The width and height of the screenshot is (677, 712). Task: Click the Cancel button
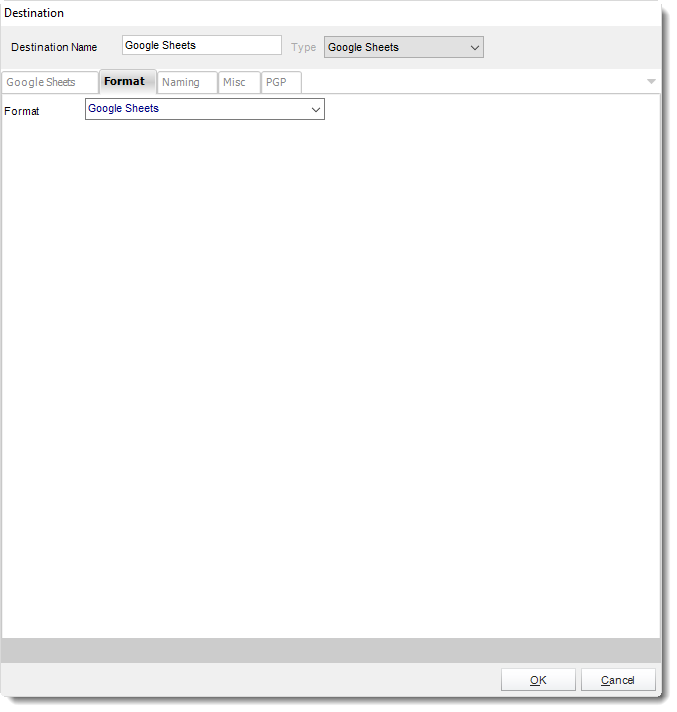(618, 680)
